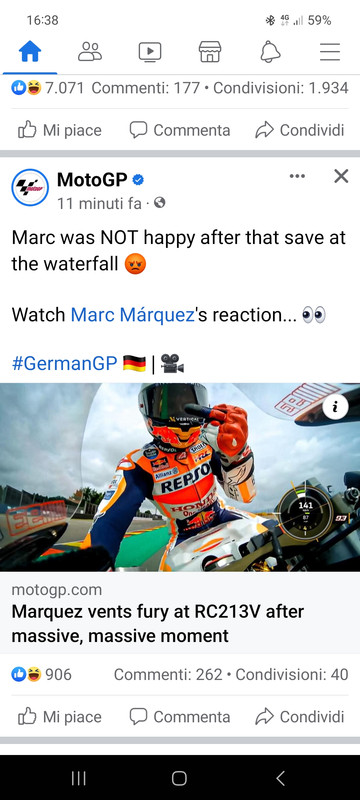
Task: Open the hamburger menu
Action: 330,52
